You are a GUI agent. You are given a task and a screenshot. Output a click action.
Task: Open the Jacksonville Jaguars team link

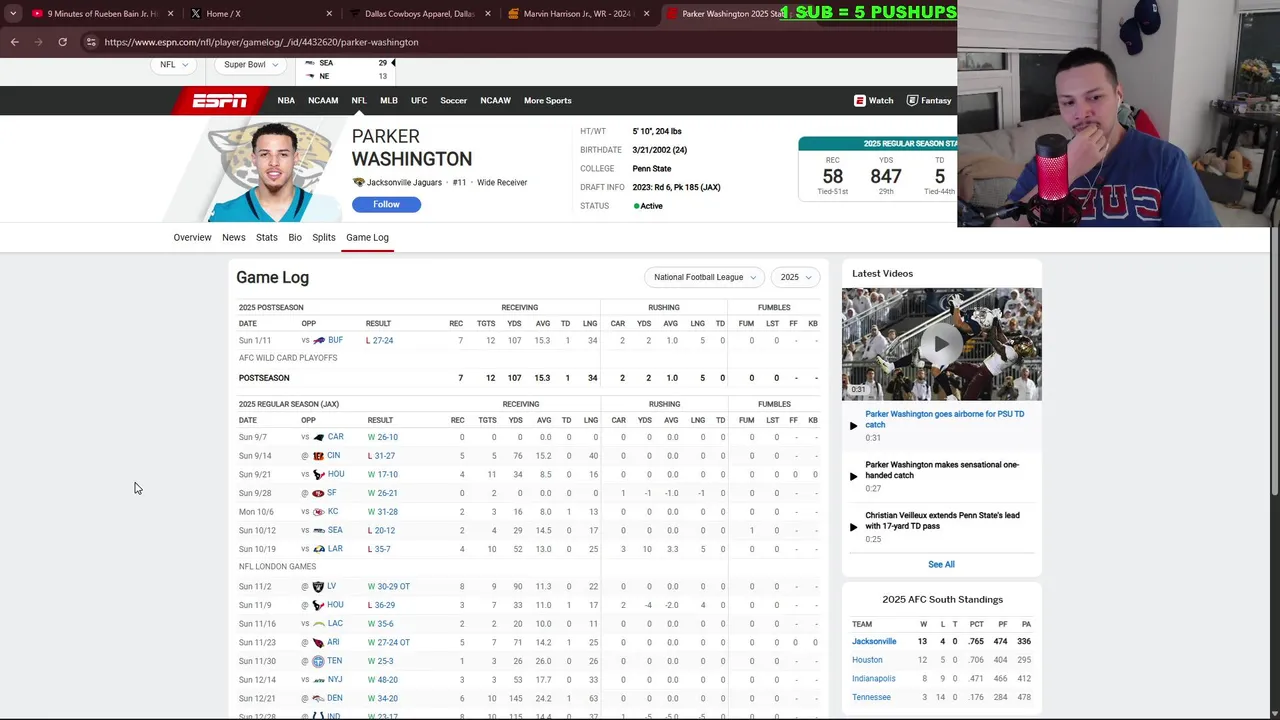404,183
